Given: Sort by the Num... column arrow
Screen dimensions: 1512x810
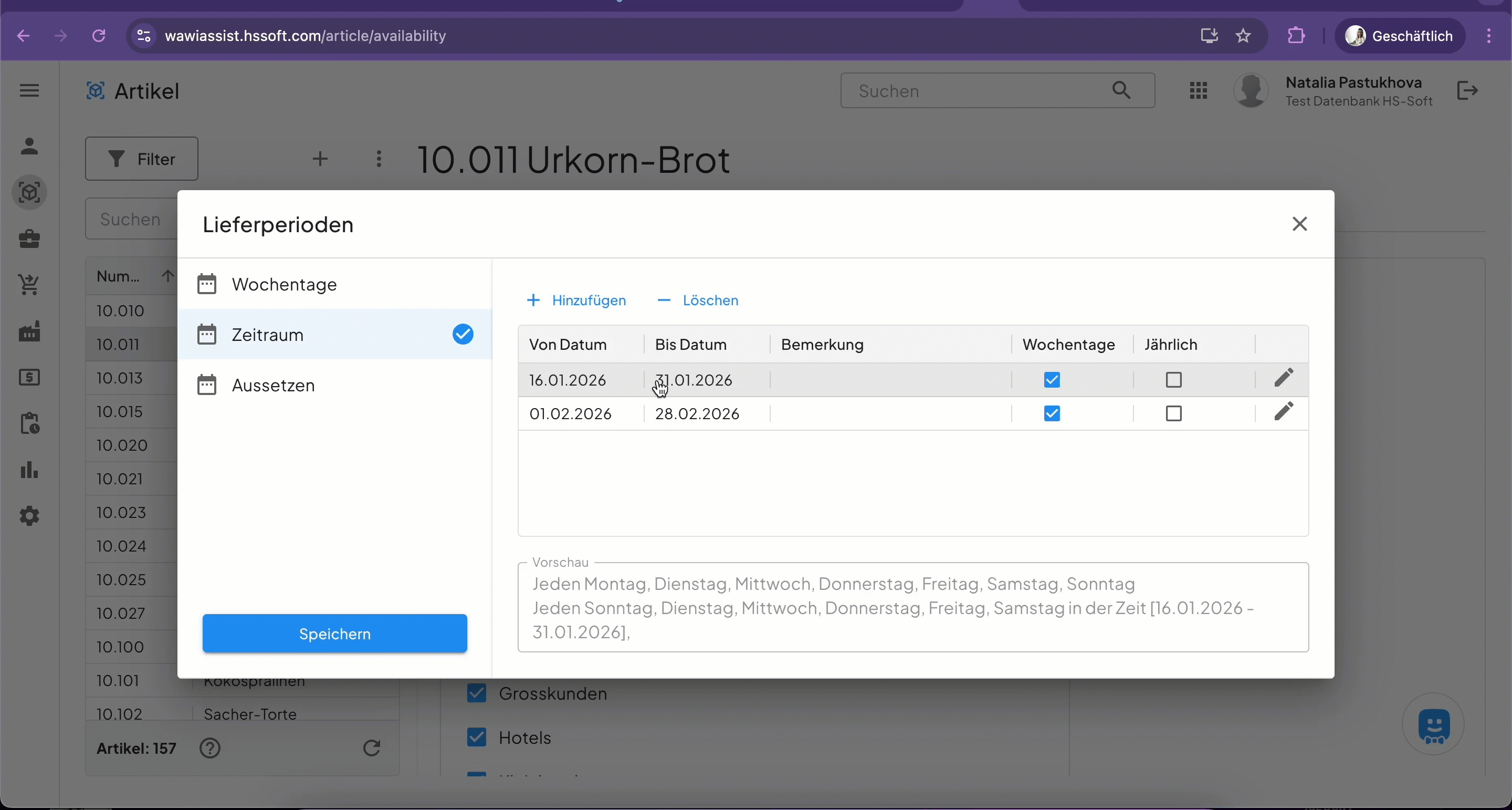Looking at the screenshot, I should point(167,276).
